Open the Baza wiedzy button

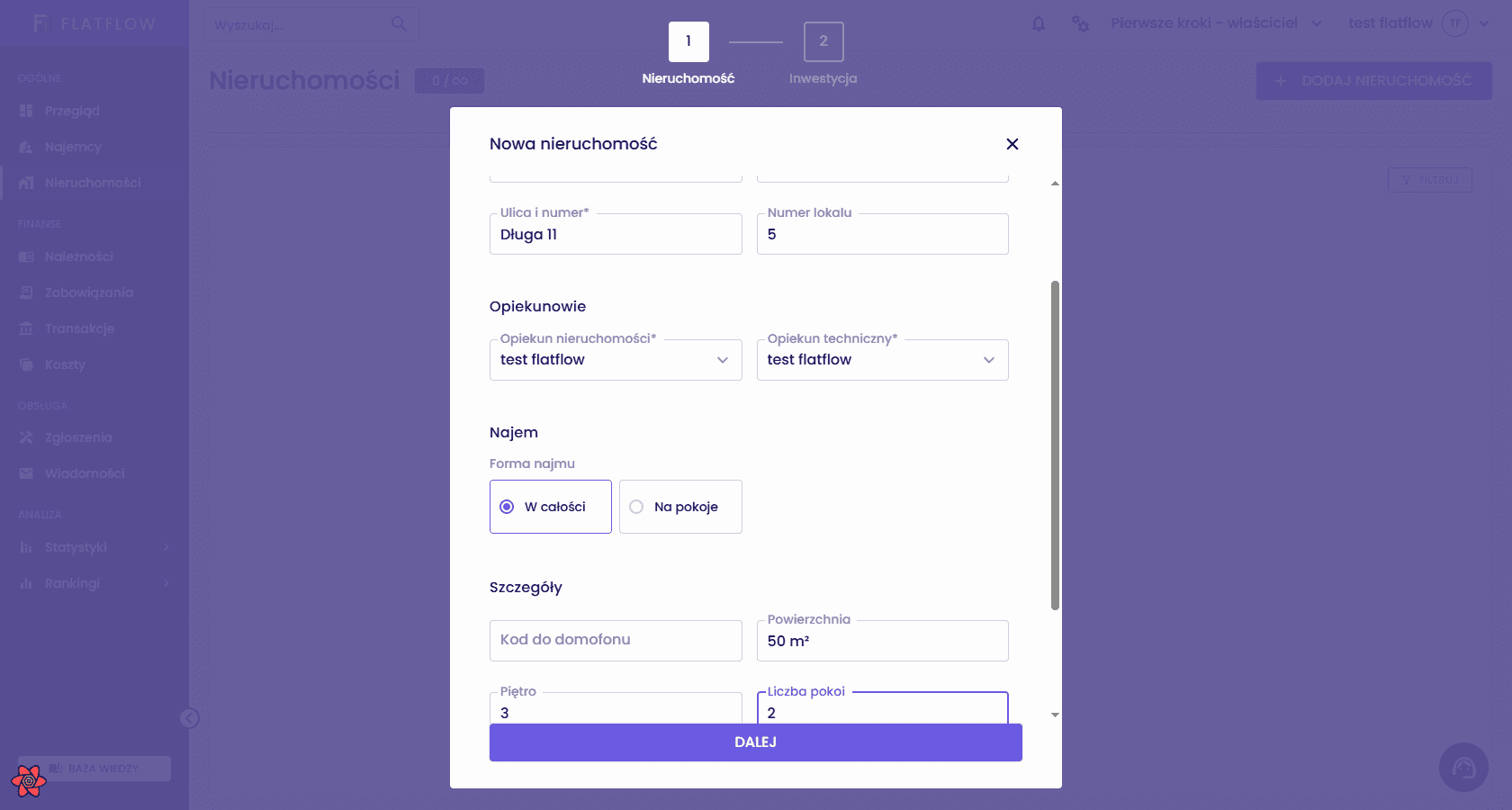coord(94,769)
